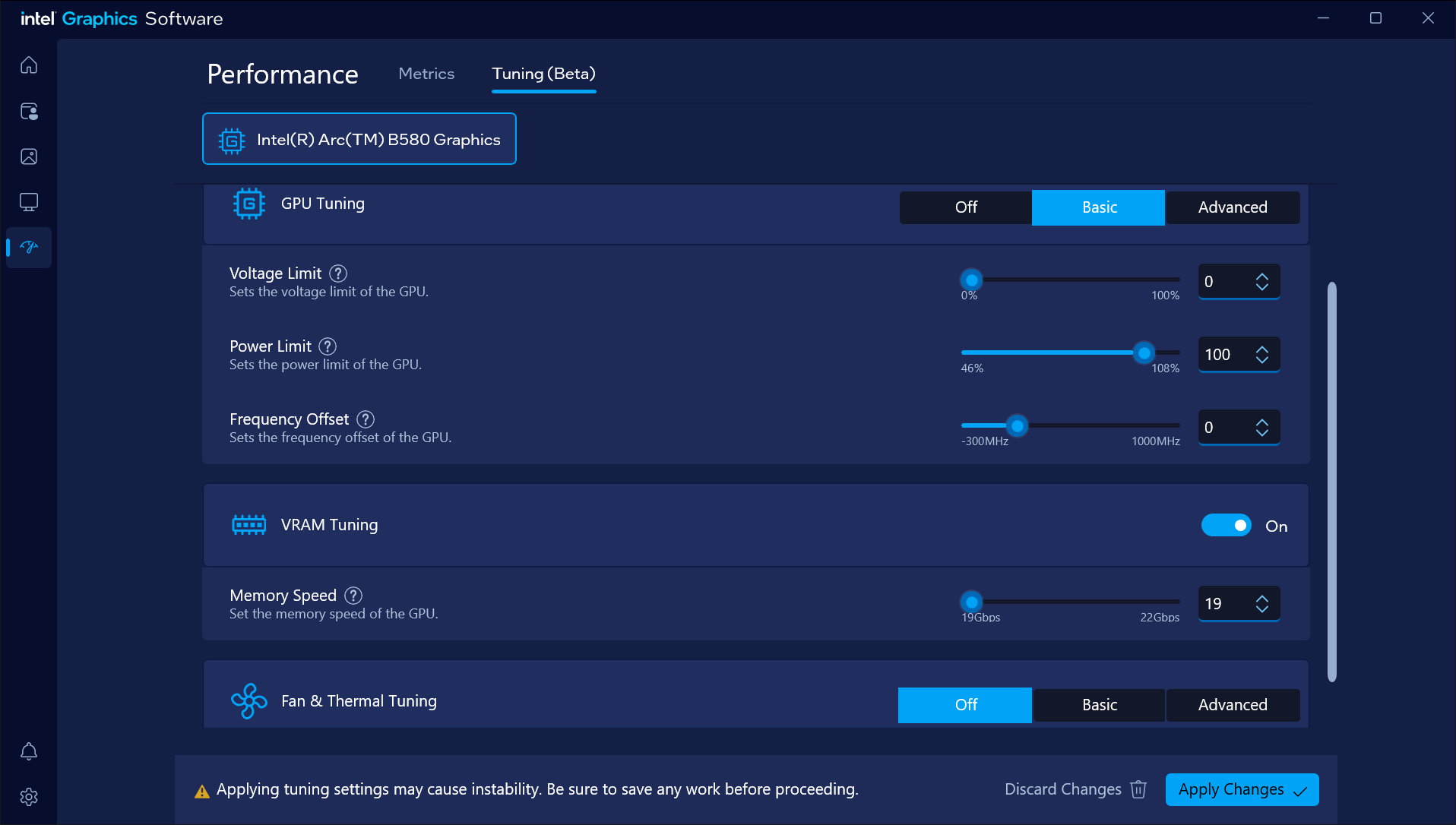
Task: Click the 1000MHz frequency offset maximum label
Action: coord(1156,441)
